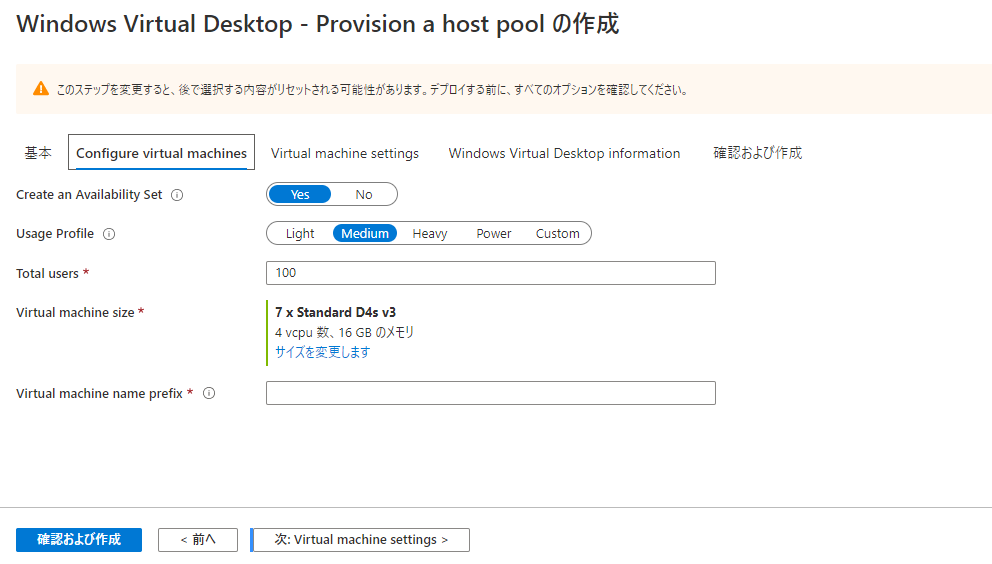
Task: Click the orange warning triangle icon
Action: pos(41,89)
